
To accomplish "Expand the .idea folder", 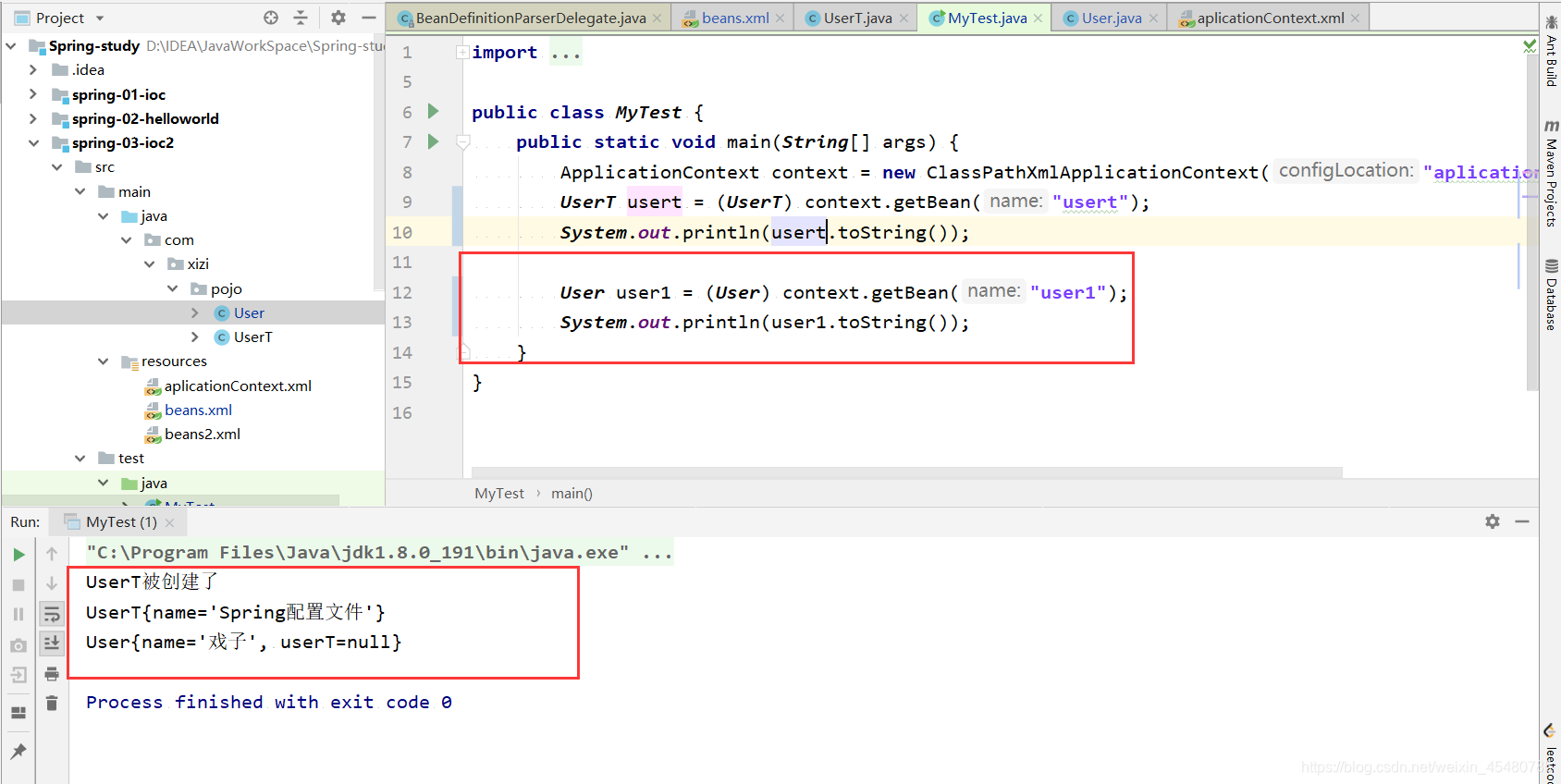I will click(33, 69).
